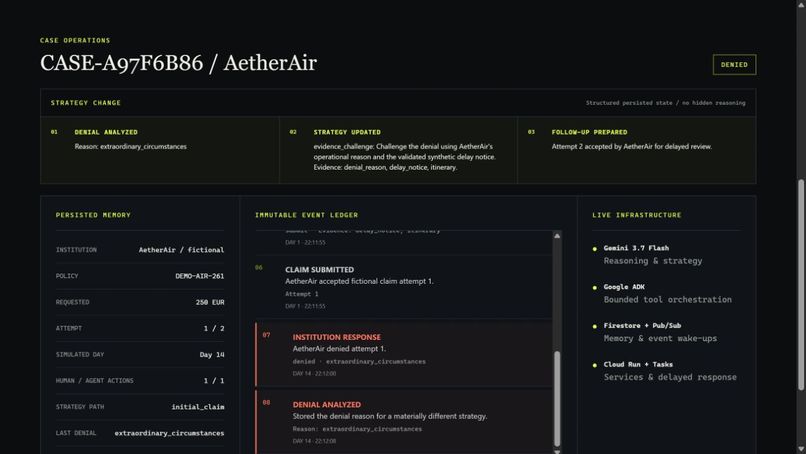Click the DENIED status badge
The width and height of the screenshot is (806, 454).
coord(734,65)
